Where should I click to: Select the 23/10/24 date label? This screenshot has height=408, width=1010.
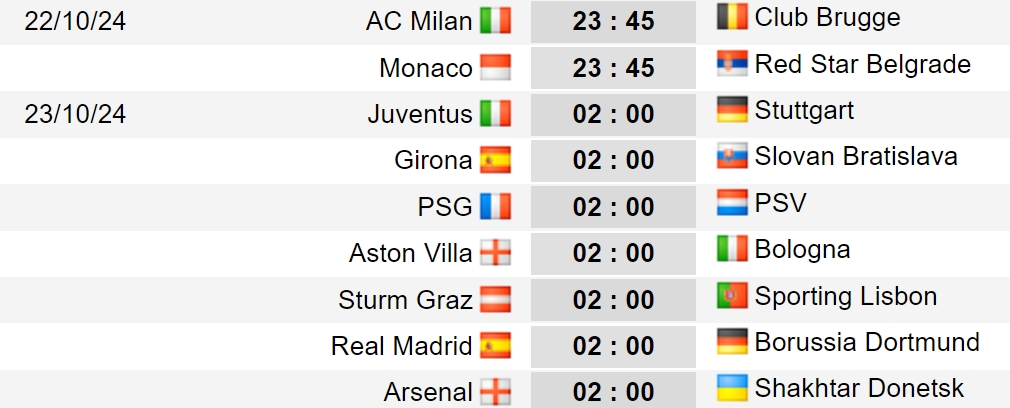tap(75, 114)
